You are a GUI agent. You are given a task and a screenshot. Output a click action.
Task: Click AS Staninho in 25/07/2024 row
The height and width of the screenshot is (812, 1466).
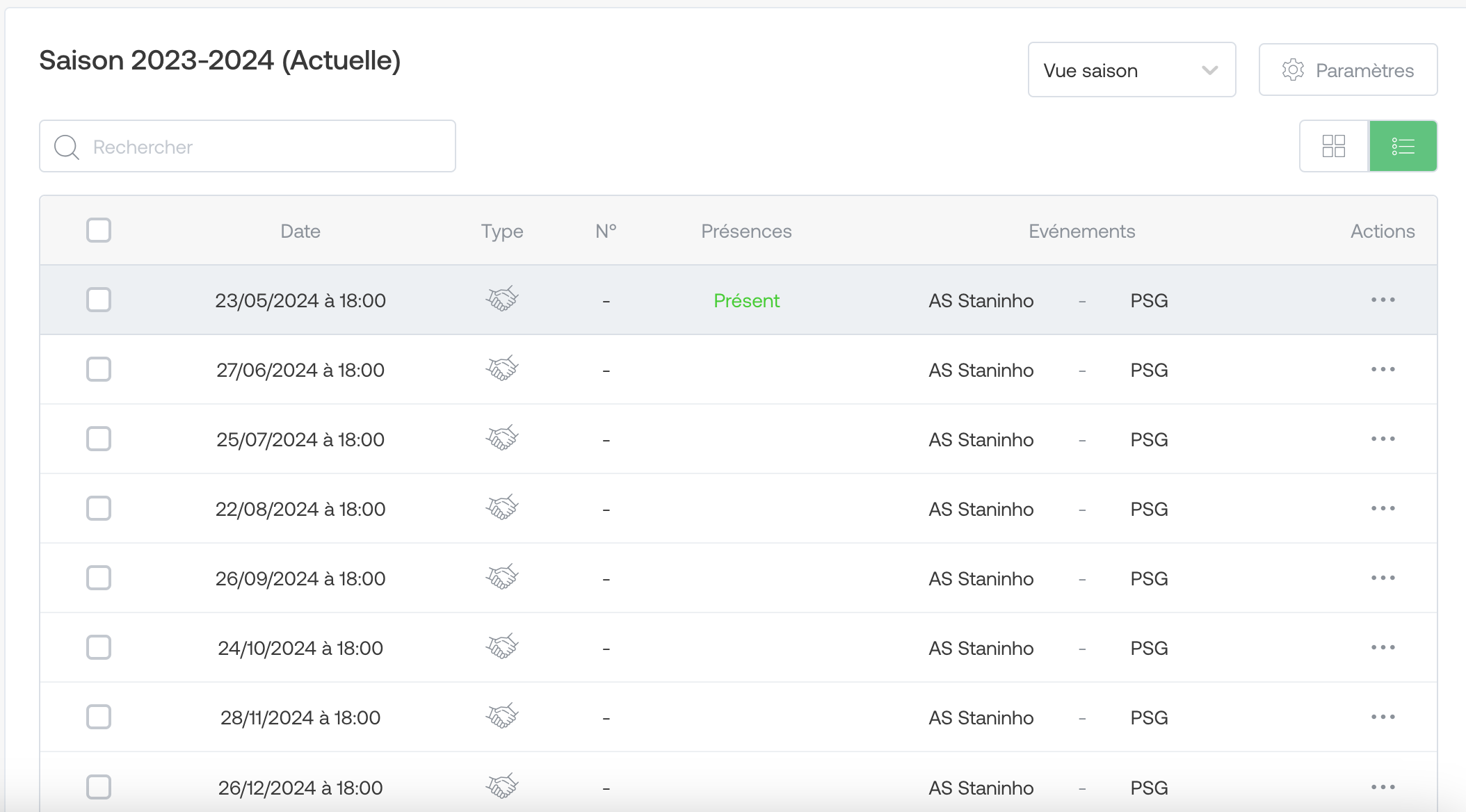(x=981, y=439)
